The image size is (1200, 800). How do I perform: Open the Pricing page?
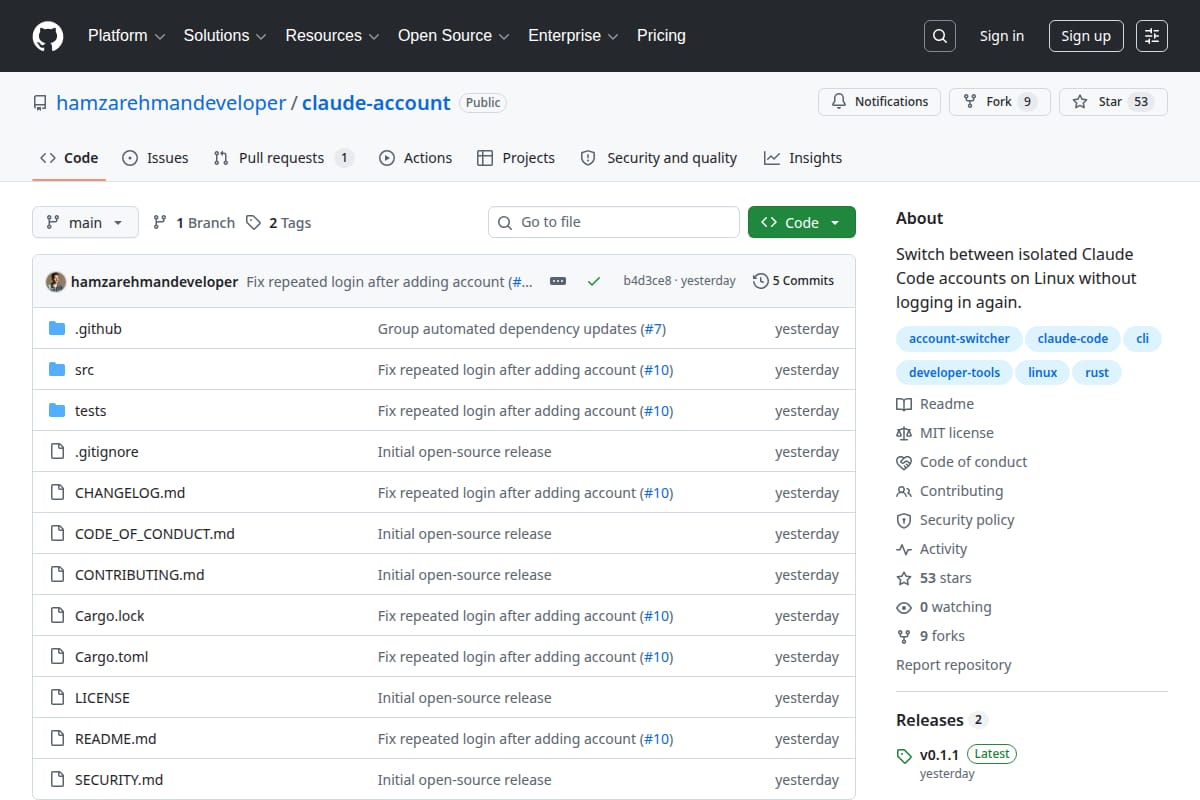[x=661, y=35]
